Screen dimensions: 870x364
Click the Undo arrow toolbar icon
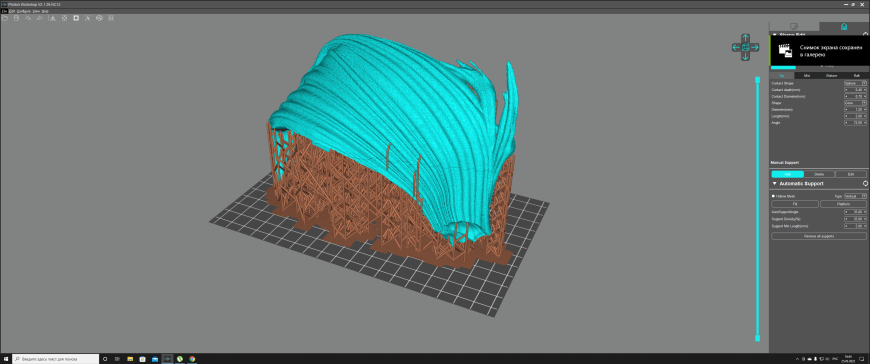[x=28, y=18]
